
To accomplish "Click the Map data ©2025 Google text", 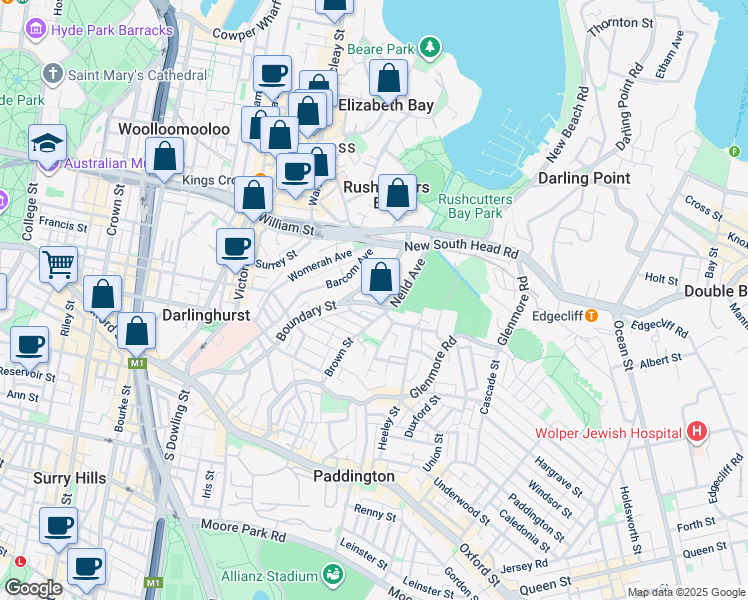I will coord(687,592).
